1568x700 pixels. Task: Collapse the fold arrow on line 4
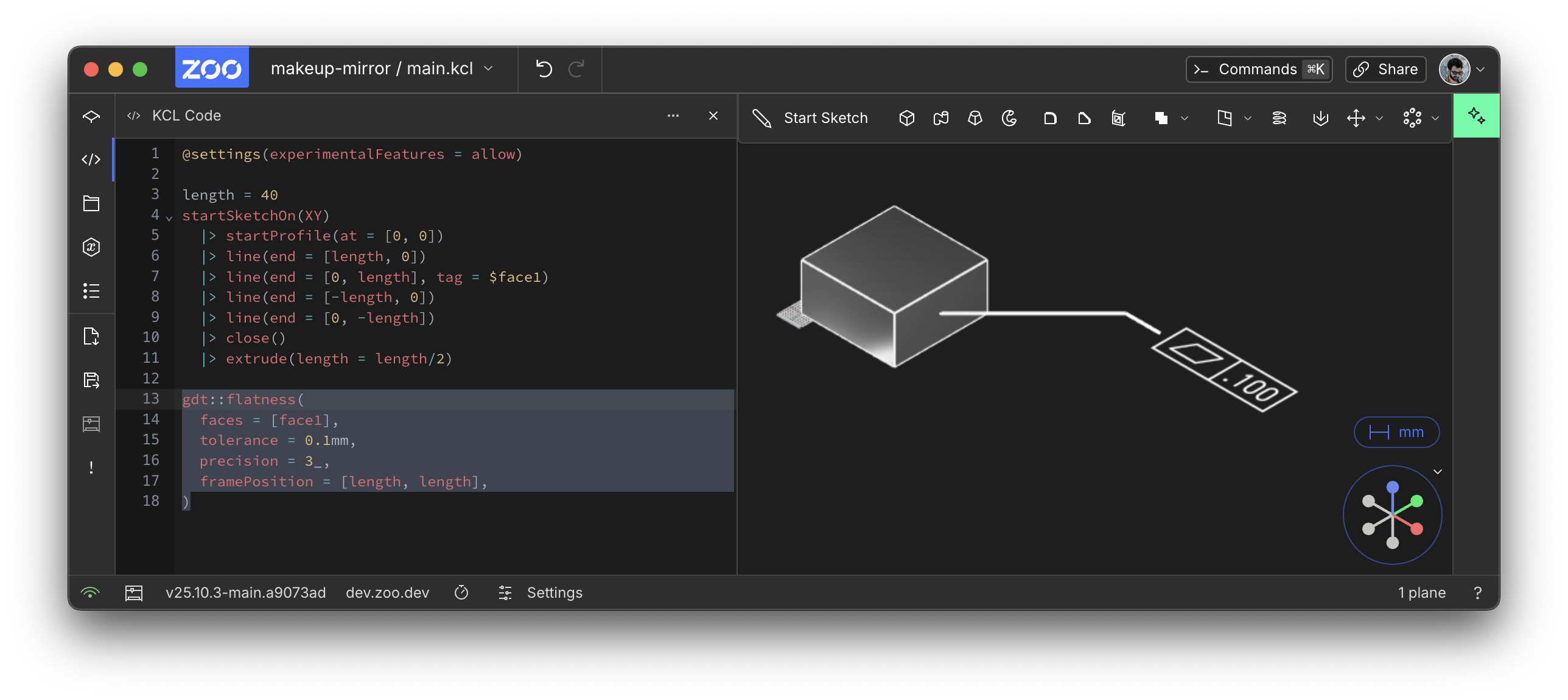(169, 217)
